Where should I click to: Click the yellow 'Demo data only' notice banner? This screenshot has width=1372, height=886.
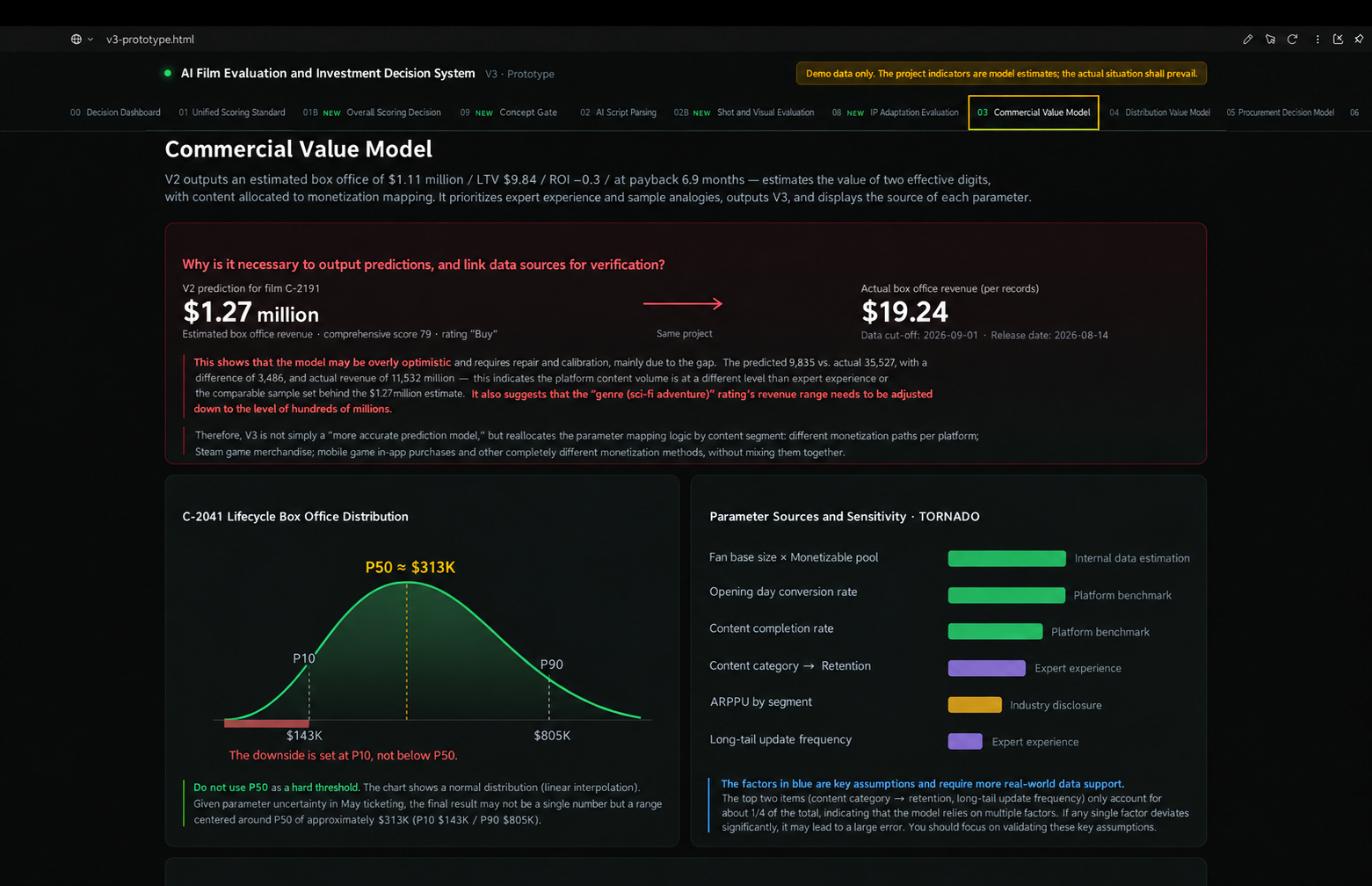tap(1001, 74)
